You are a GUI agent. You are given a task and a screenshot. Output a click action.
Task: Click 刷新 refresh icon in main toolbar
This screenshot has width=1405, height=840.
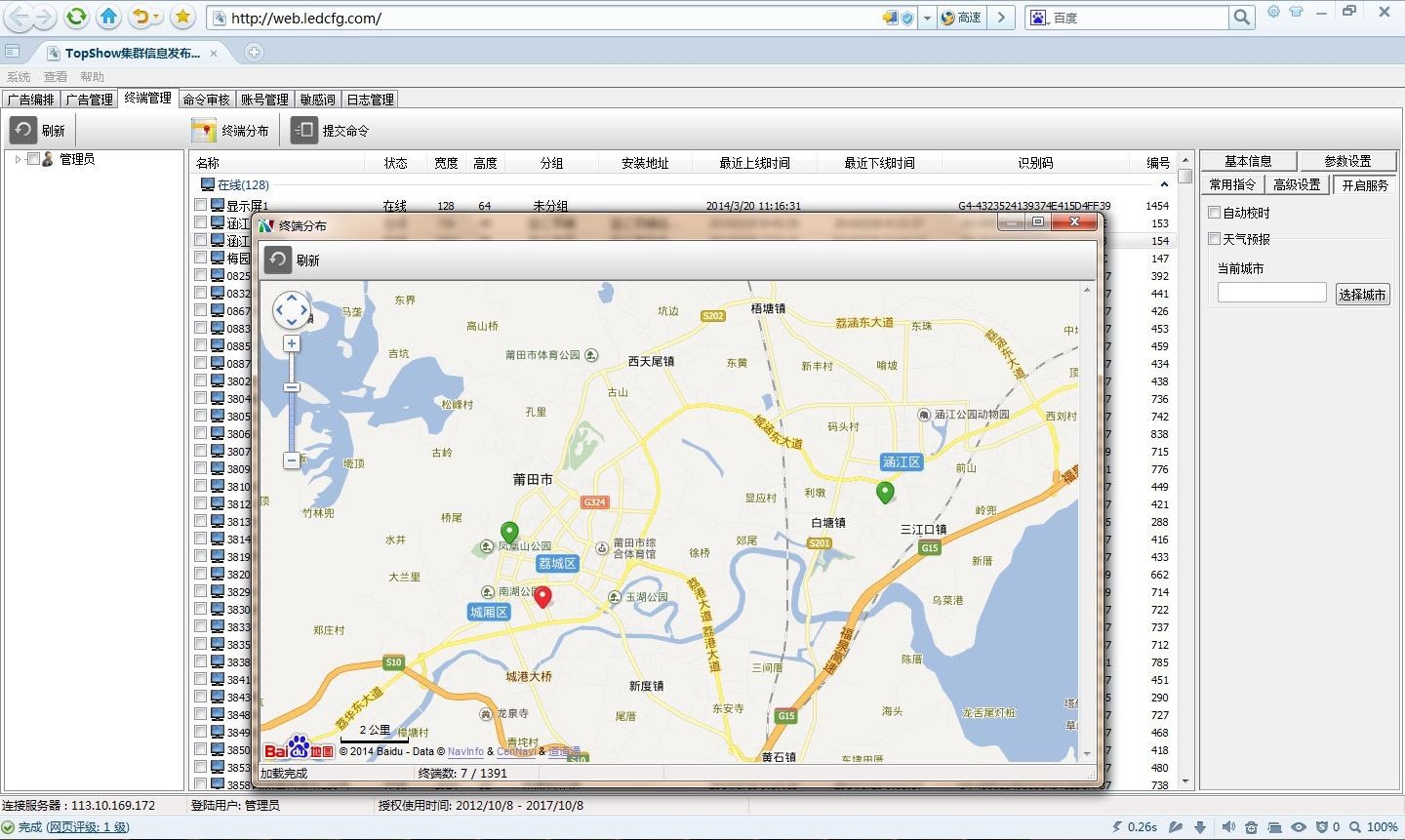22,130
